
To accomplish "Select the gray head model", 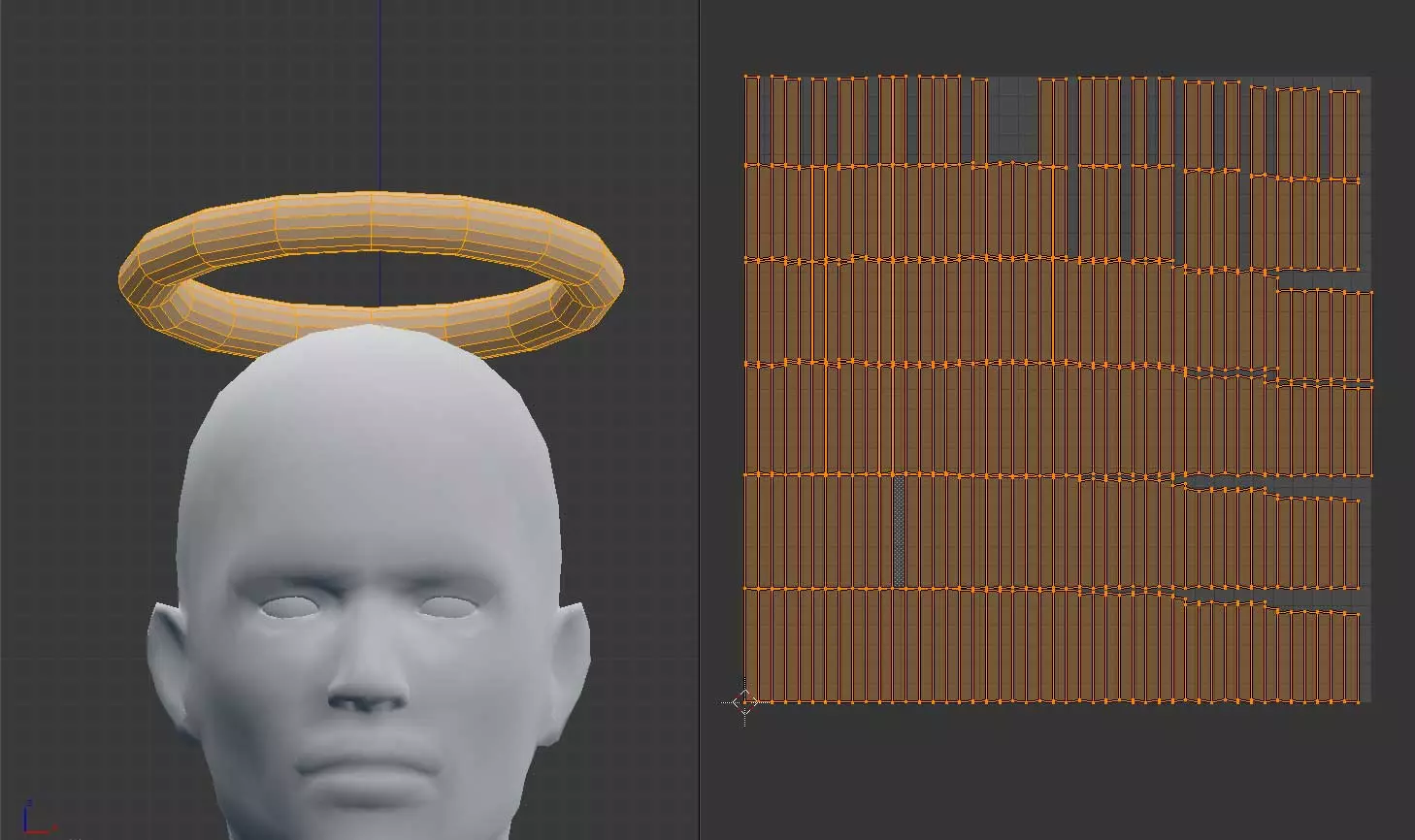I will tap(369, 582).
